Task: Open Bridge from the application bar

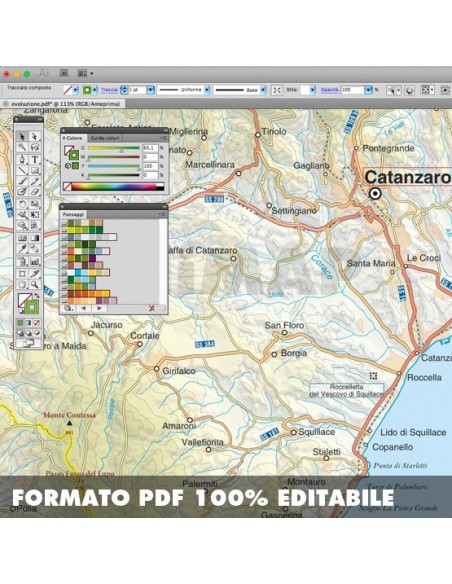Action: click(64, 73)
